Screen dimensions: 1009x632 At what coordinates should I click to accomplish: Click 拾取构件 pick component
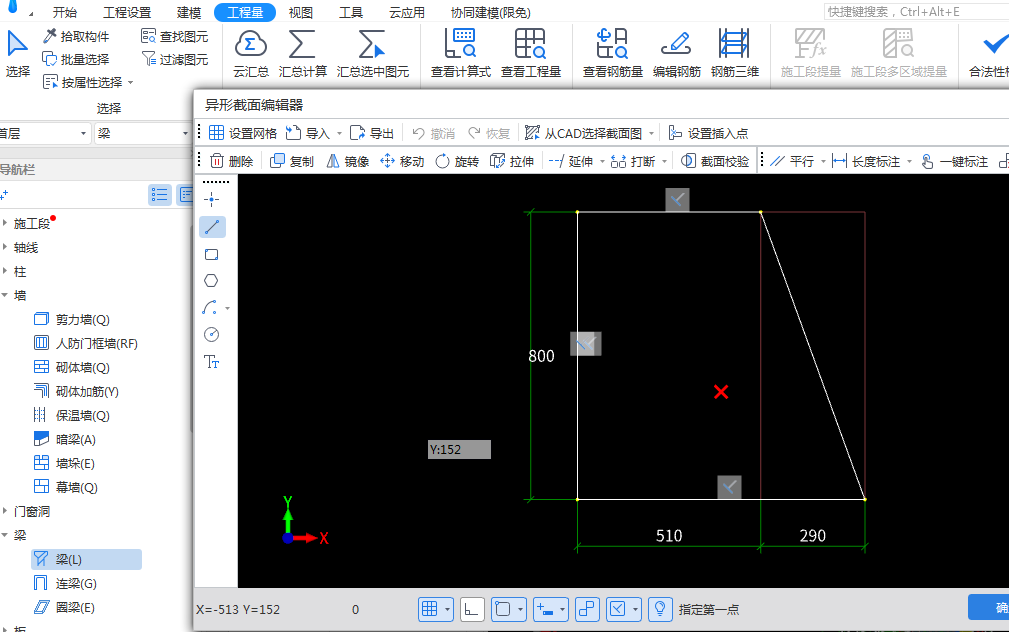click(76, 36)
